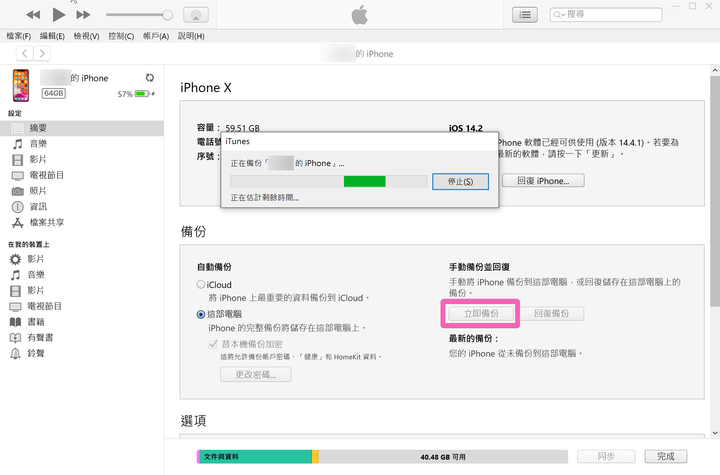This screenshot has height=475, width=720.
Task: Select the iCloud backup radio button
Action: [x=201, y=284]
